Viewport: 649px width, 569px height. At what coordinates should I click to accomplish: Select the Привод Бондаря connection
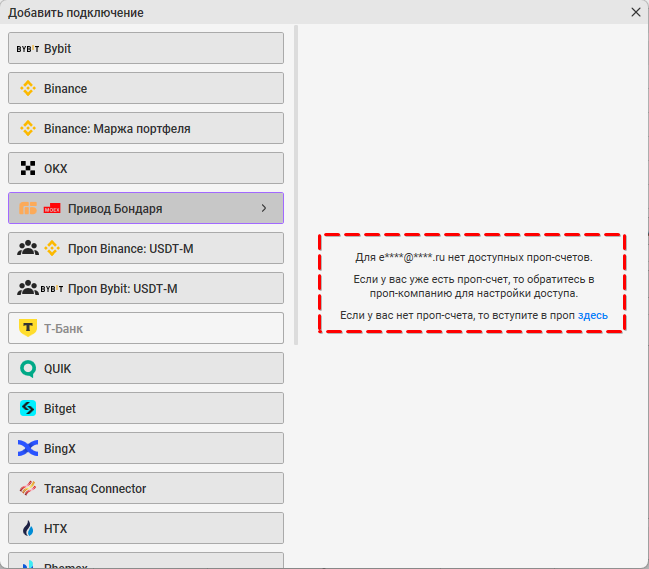tap(146, 208)
